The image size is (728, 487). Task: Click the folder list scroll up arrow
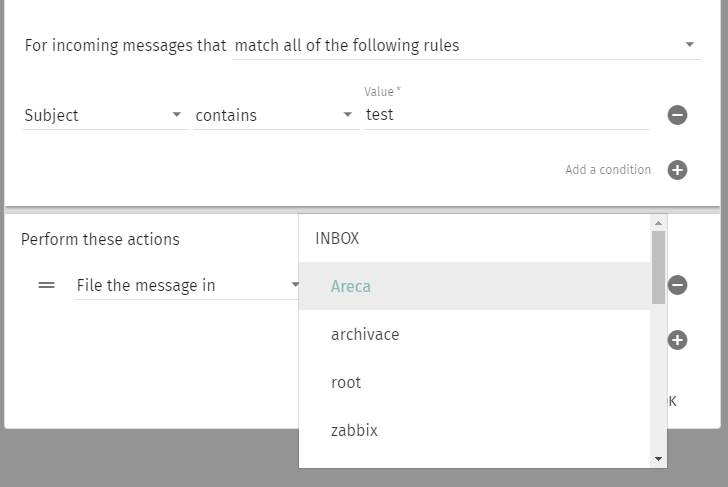click(658, 223)
